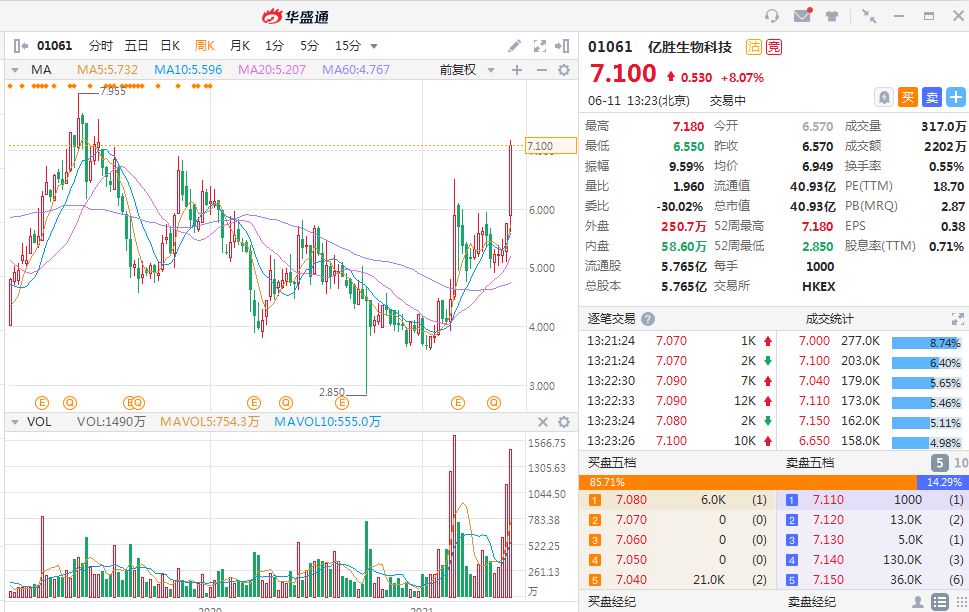Switch chart to 五日 five-day view
The height and width of the screenshot is (612, 969).
136,46
